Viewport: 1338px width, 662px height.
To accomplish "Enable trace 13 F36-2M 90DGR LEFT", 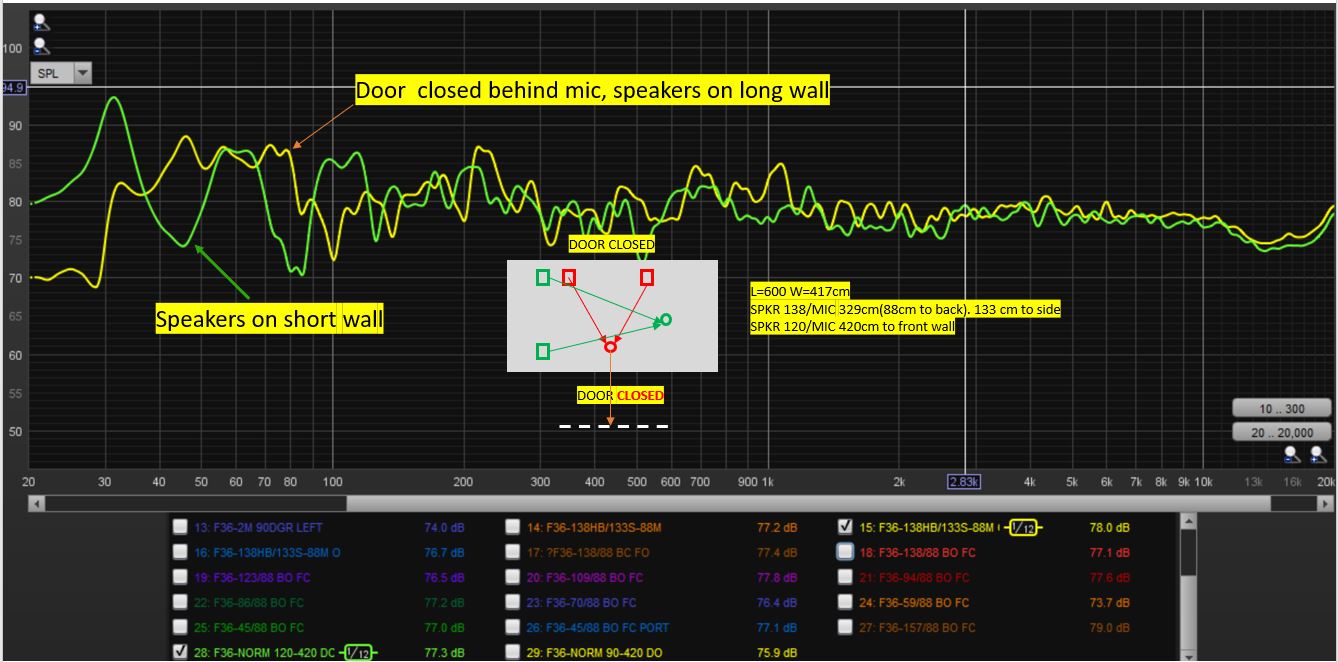I will (x=180, y=526).
